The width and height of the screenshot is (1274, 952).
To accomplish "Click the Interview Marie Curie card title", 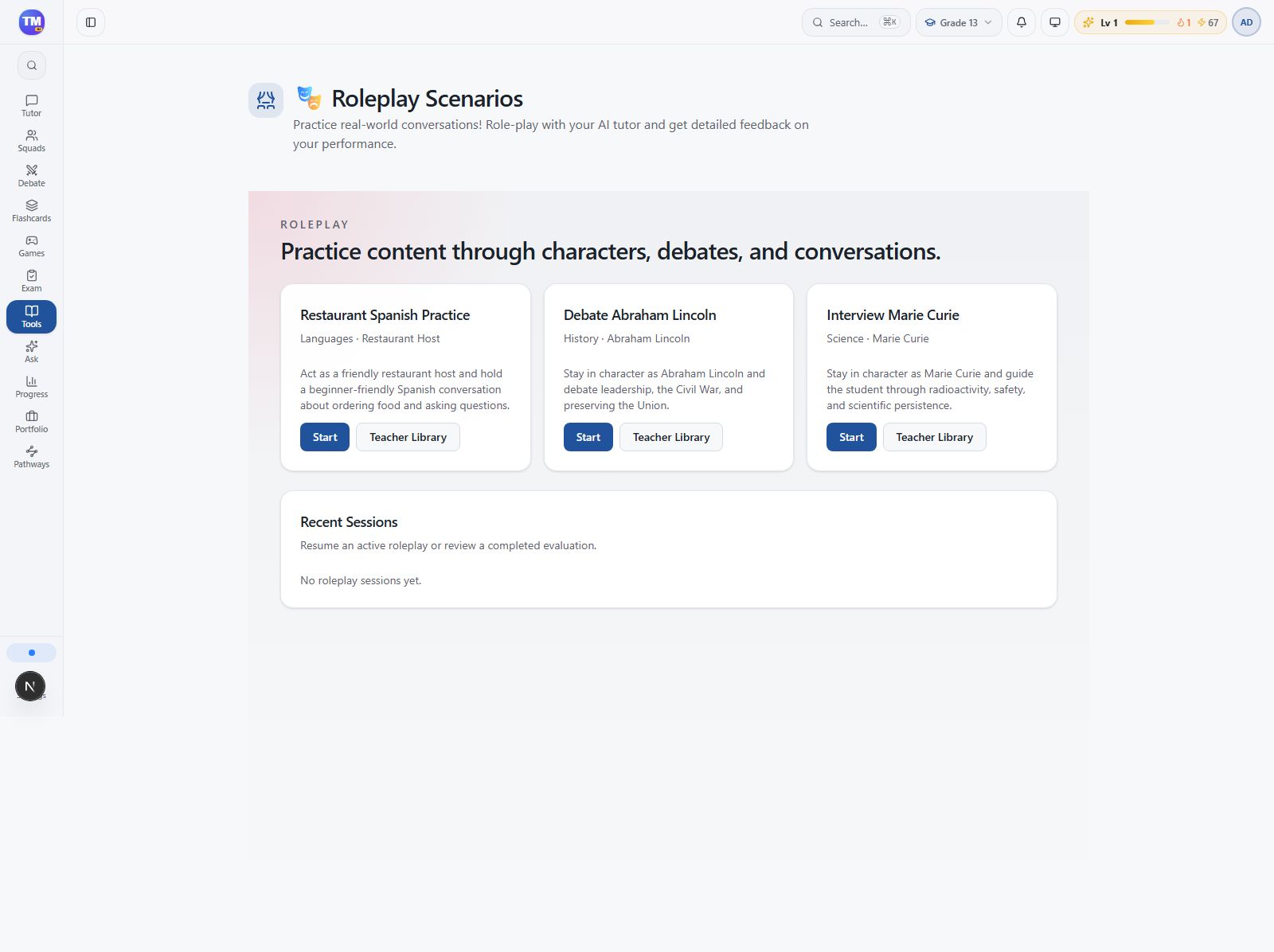I will tap(893, 315).
